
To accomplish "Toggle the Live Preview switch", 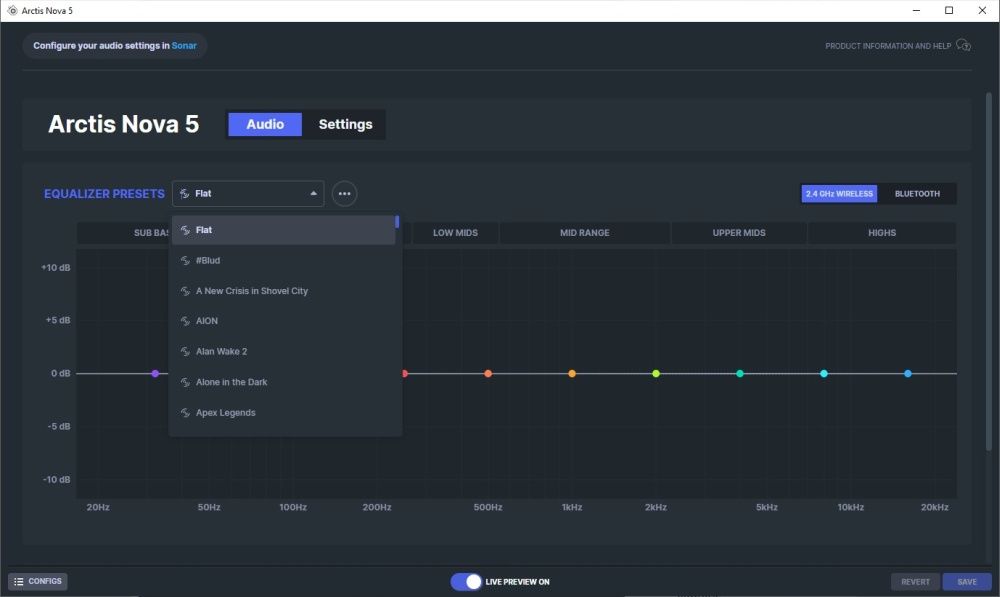I will [x=466, y=582].
